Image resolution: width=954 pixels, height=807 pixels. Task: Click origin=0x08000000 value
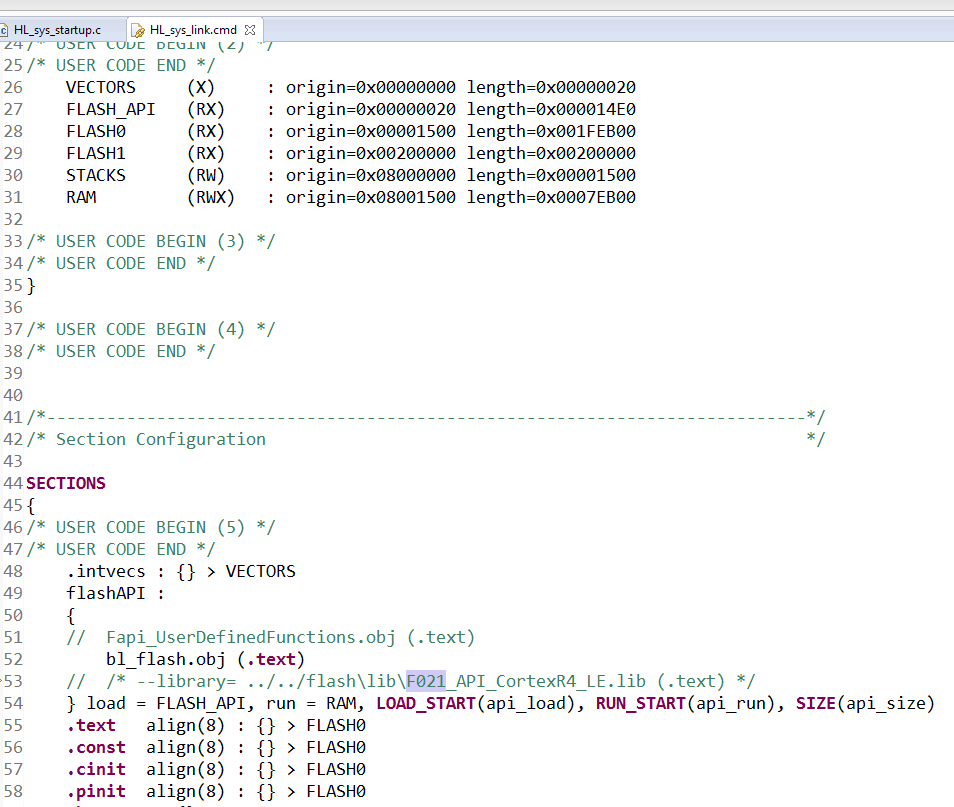click(371, 175)
